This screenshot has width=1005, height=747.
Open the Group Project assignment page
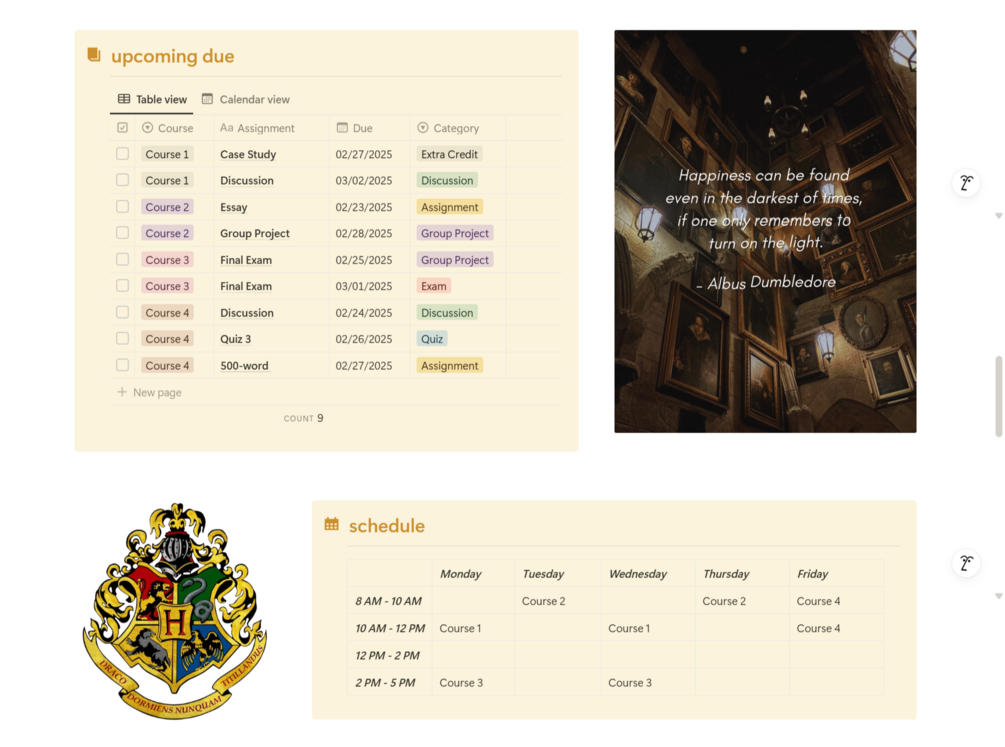254,233
